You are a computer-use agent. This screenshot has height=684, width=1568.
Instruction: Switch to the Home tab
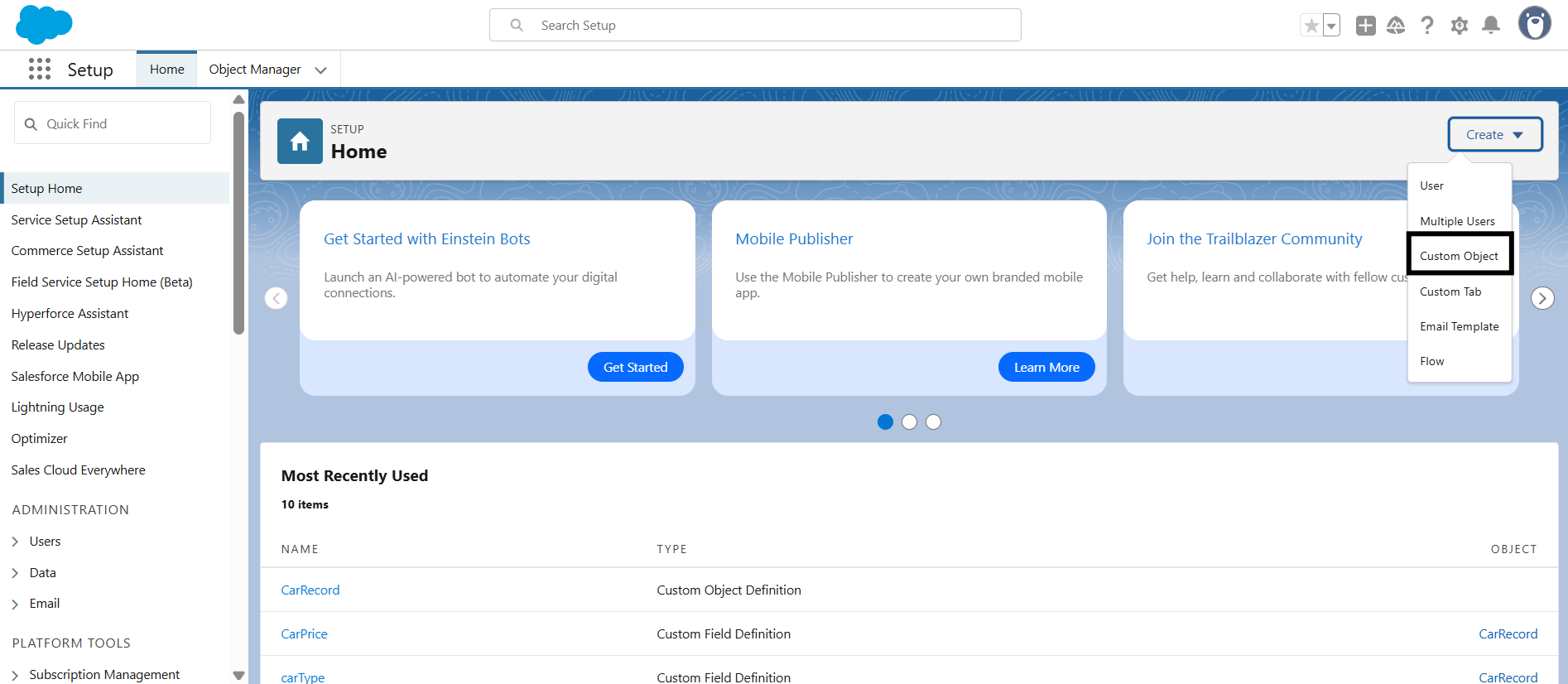pos(166,70)
